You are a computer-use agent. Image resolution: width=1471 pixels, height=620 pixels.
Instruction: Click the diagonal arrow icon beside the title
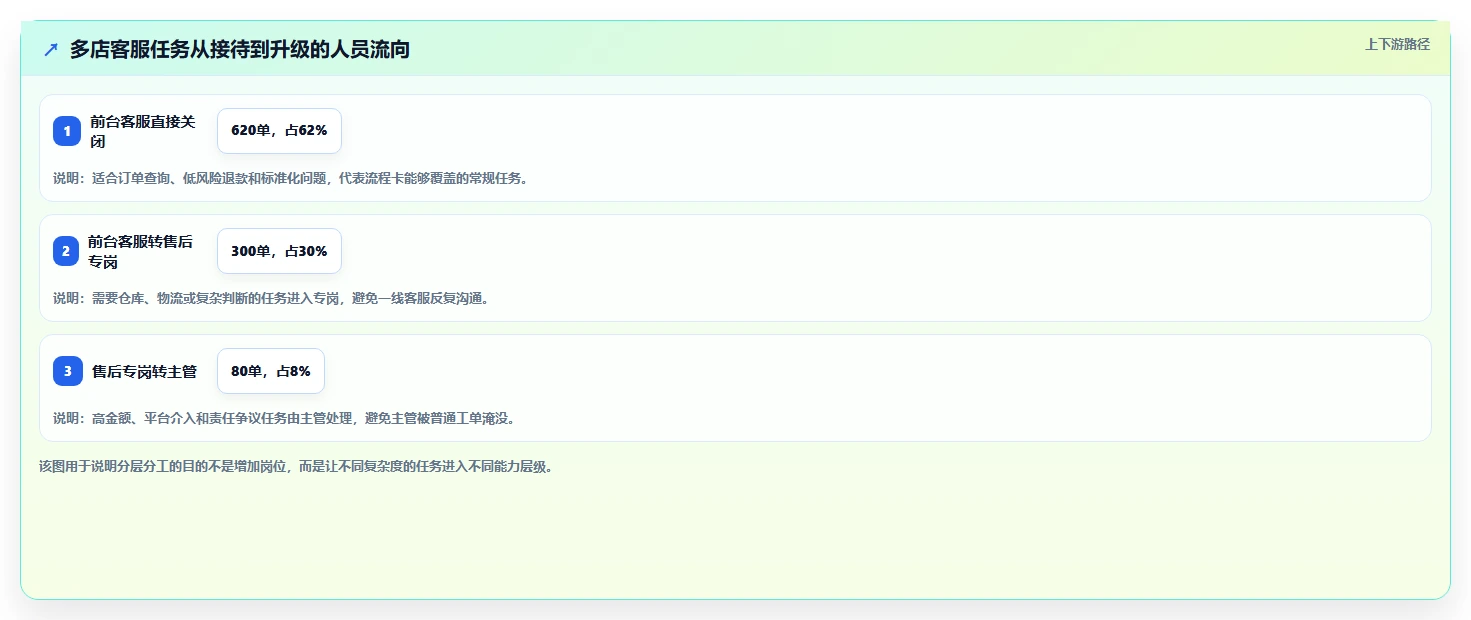(x=51, y=49)
